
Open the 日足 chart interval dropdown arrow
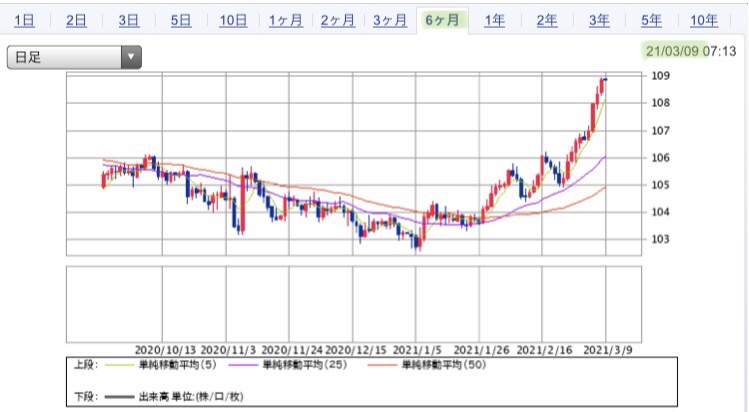coord(131,57)
